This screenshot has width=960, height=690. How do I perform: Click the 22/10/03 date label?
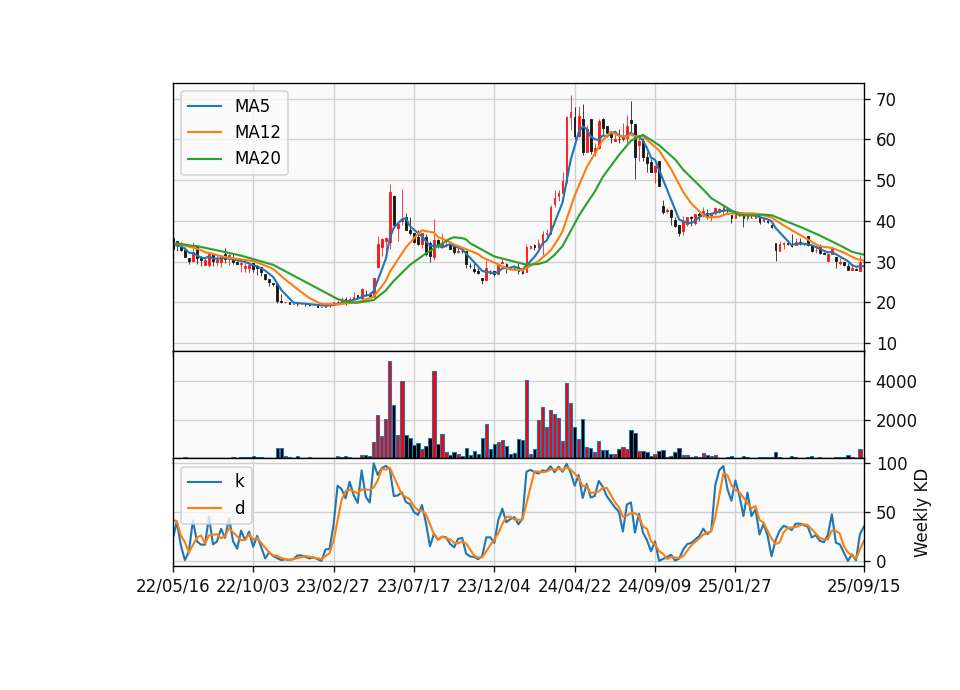click(253, 586)
